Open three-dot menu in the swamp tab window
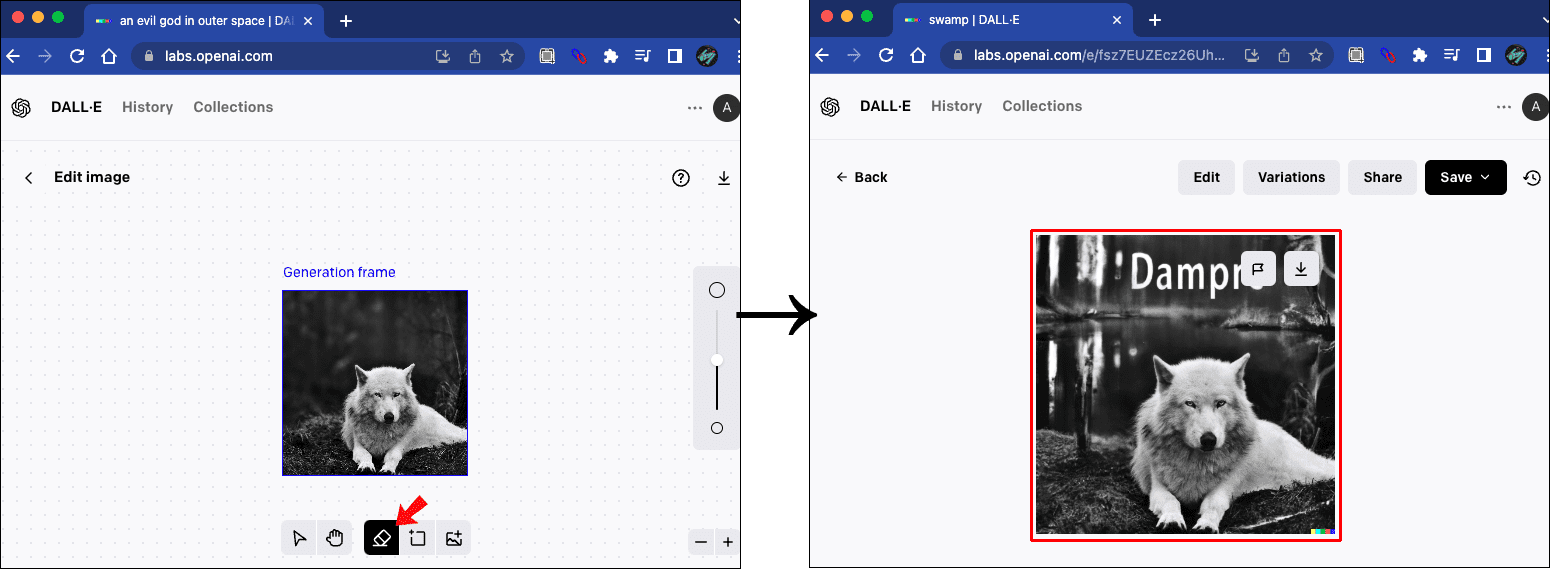Screen dimensions: 1550x569 (x=1504, y=107)
